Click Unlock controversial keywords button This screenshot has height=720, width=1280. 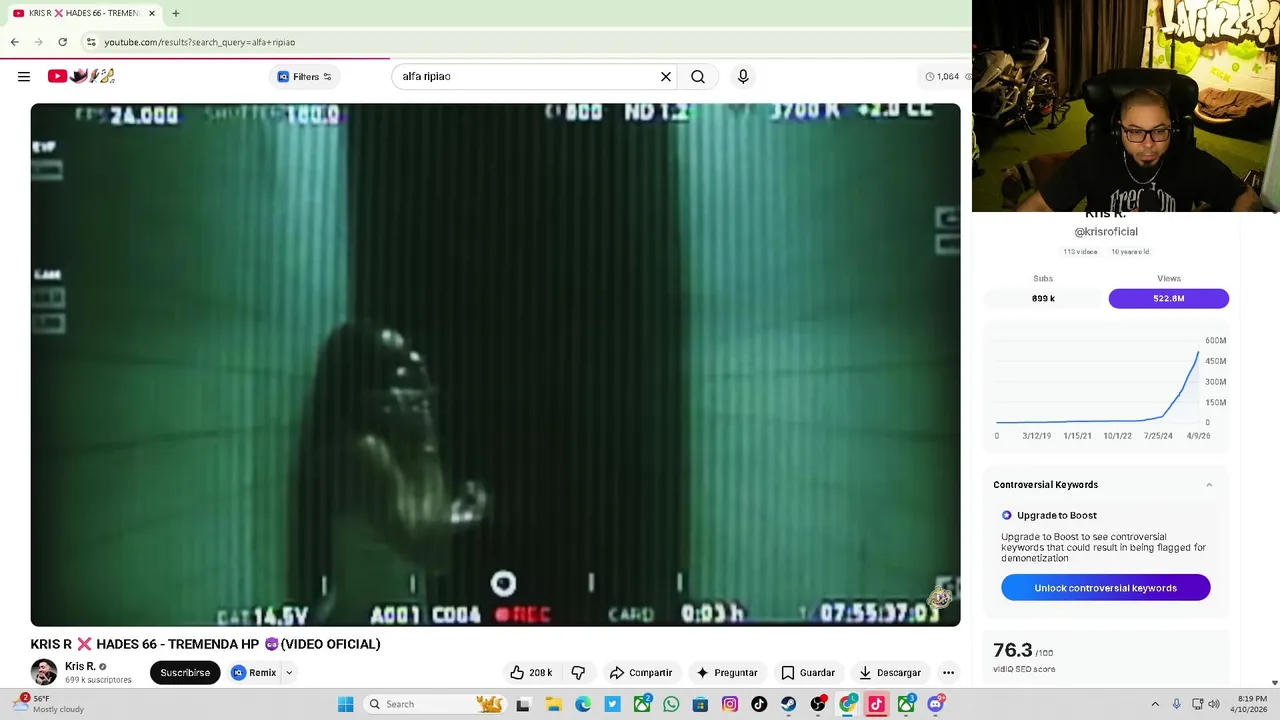click(1106, 588)
